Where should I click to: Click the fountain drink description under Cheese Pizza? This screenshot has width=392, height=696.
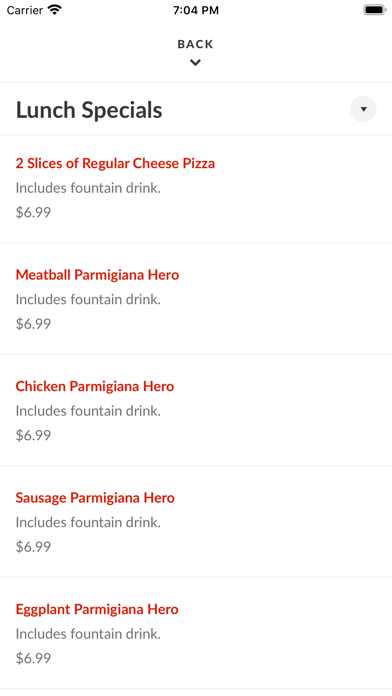point(88,188)
